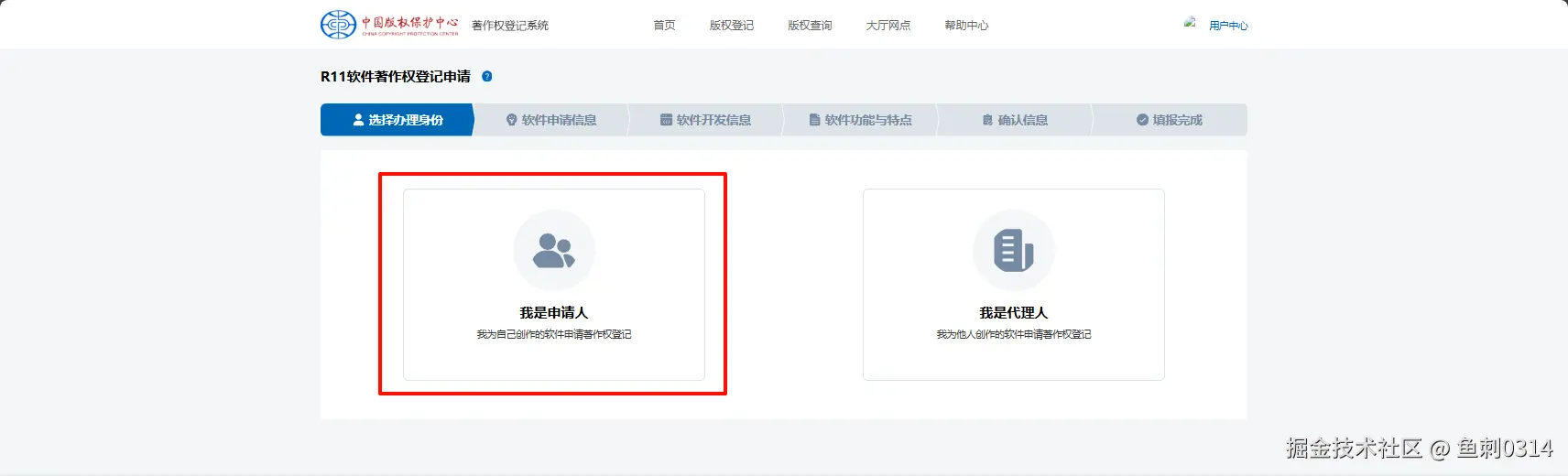Open the 大厅网点 menu item
Screen dimensions: 1568x476
tap(888, 26)
